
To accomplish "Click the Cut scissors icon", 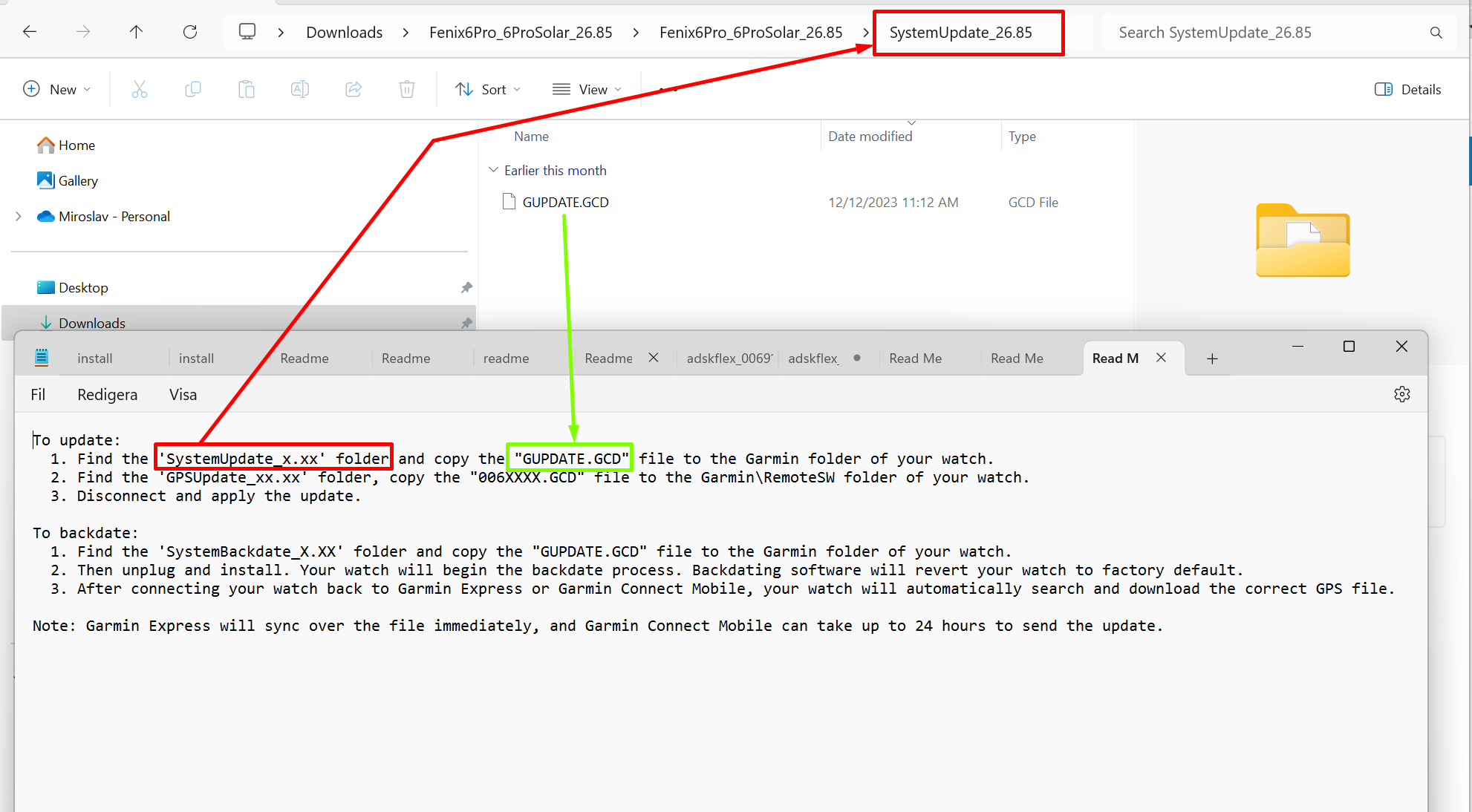I will 140,89.
